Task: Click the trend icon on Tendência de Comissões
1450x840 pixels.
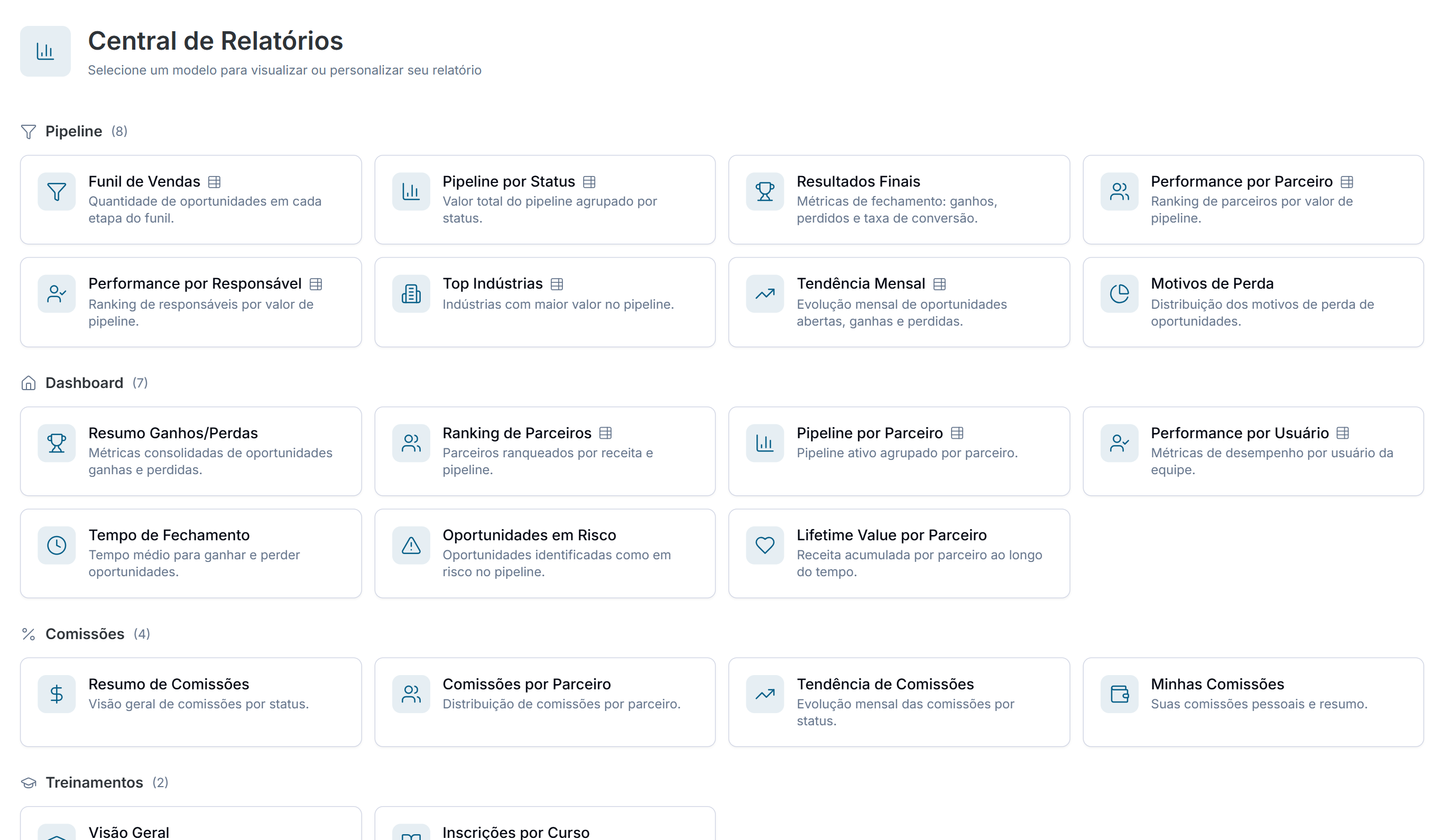Action: (765, 695)
